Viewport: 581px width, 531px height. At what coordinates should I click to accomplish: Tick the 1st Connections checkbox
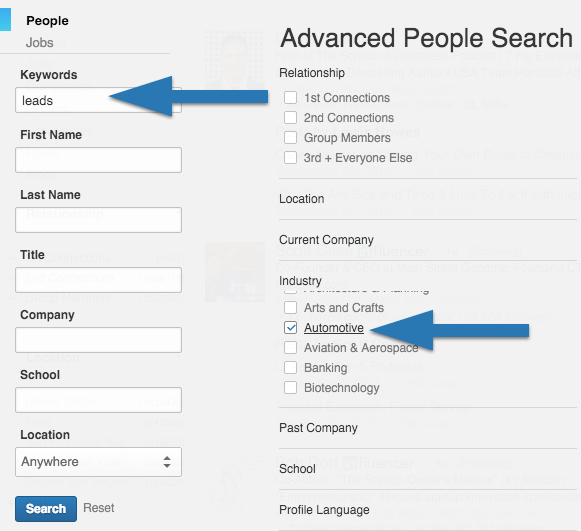pos(290,98)
